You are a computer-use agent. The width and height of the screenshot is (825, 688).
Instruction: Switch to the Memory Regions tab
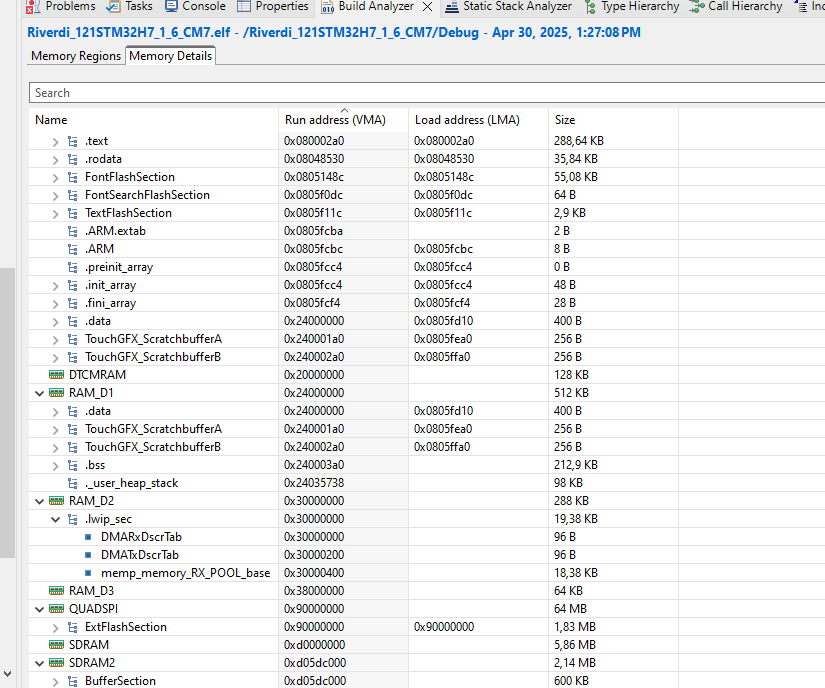[75, 56]
